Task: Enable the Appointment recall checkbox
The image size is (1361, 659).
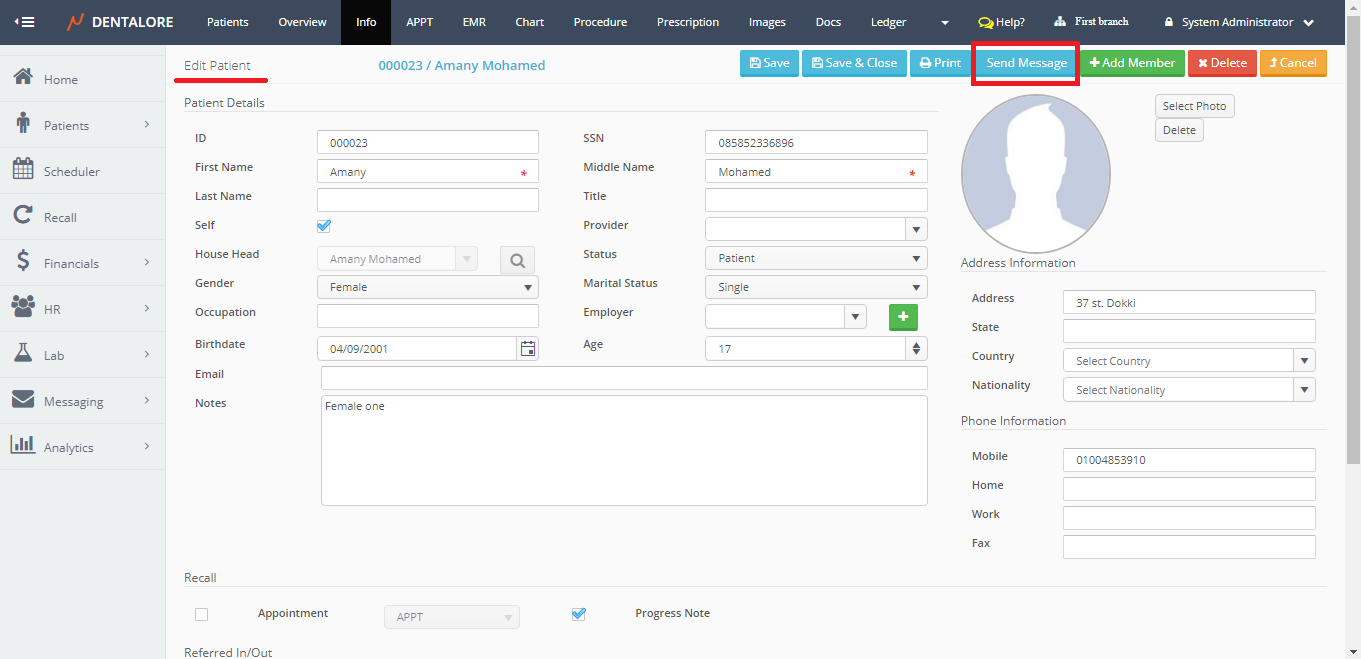Action: tap(202, 614)
